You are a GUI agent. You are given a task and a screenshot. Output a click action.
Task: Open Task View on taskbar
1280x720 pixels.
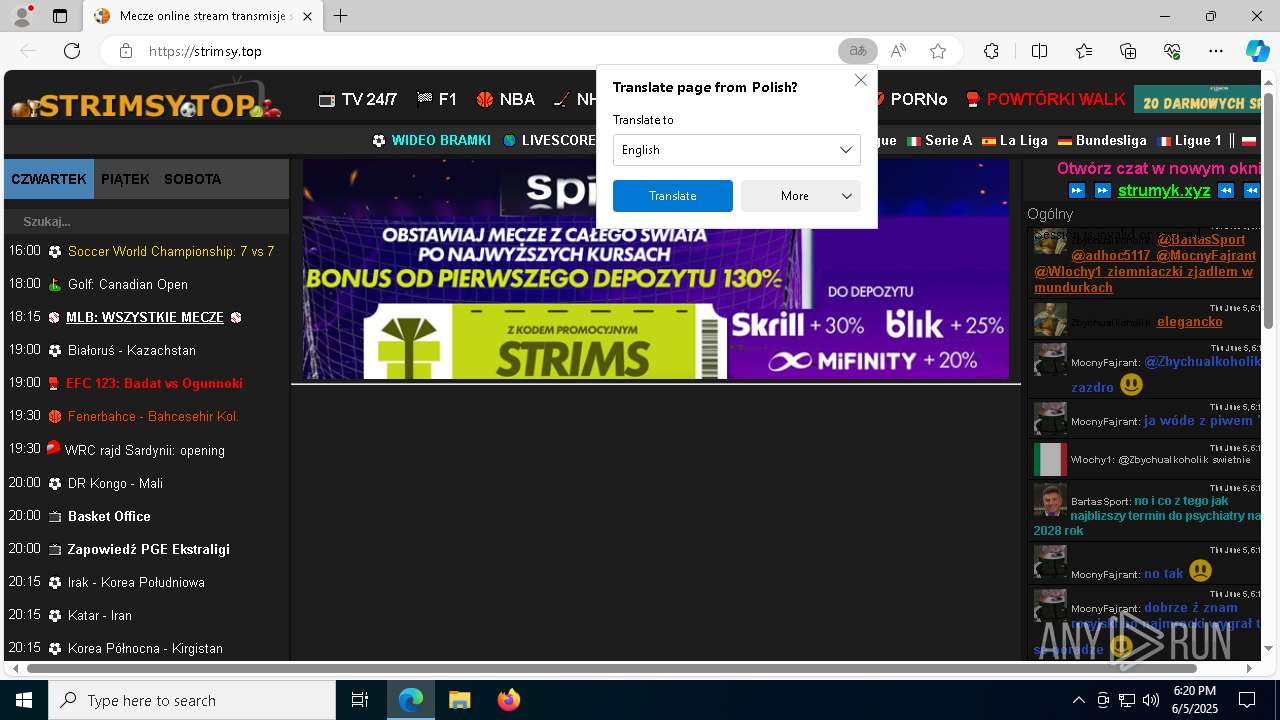[360, 700]
